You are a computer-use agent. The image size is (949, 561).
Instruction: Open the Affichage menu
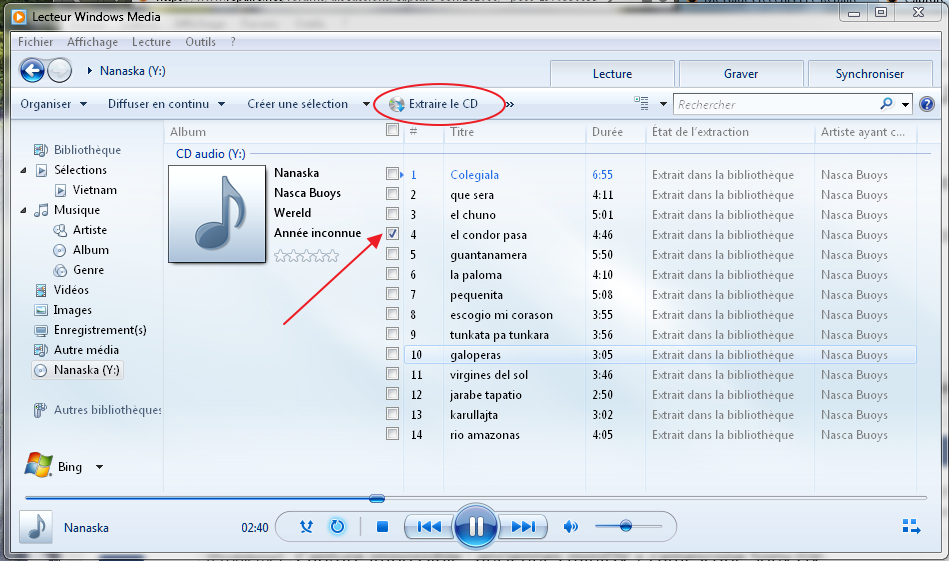[x=93, y=42]
